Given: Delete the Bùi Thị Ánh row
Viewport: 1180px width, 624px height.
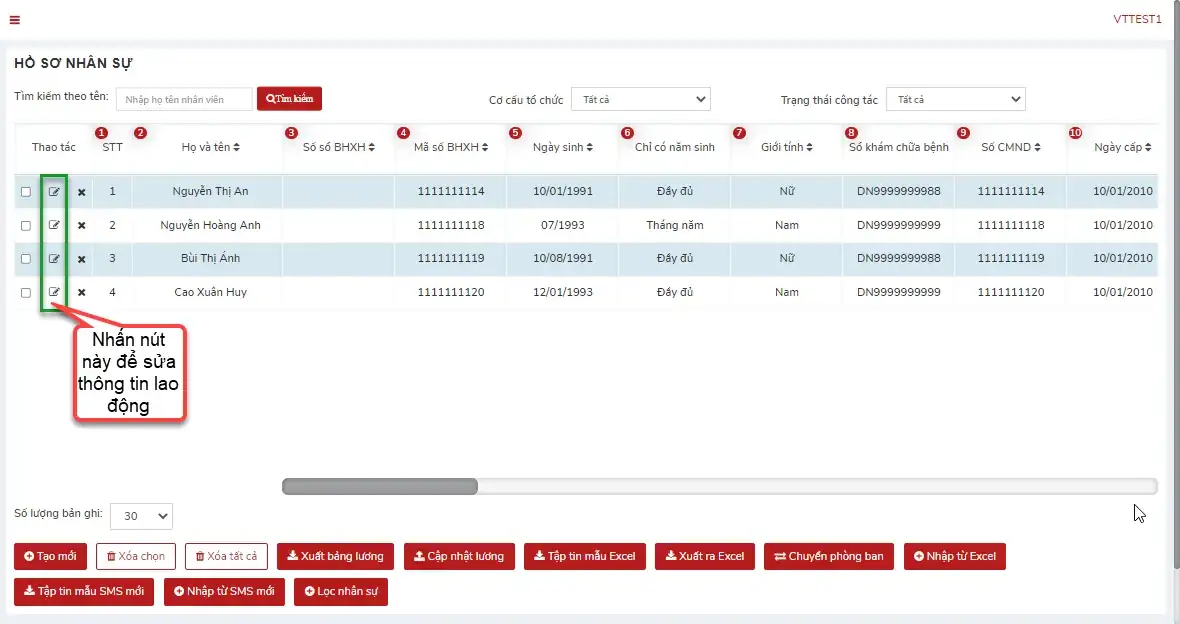Looking at the screenshot, I should point(81,259).
